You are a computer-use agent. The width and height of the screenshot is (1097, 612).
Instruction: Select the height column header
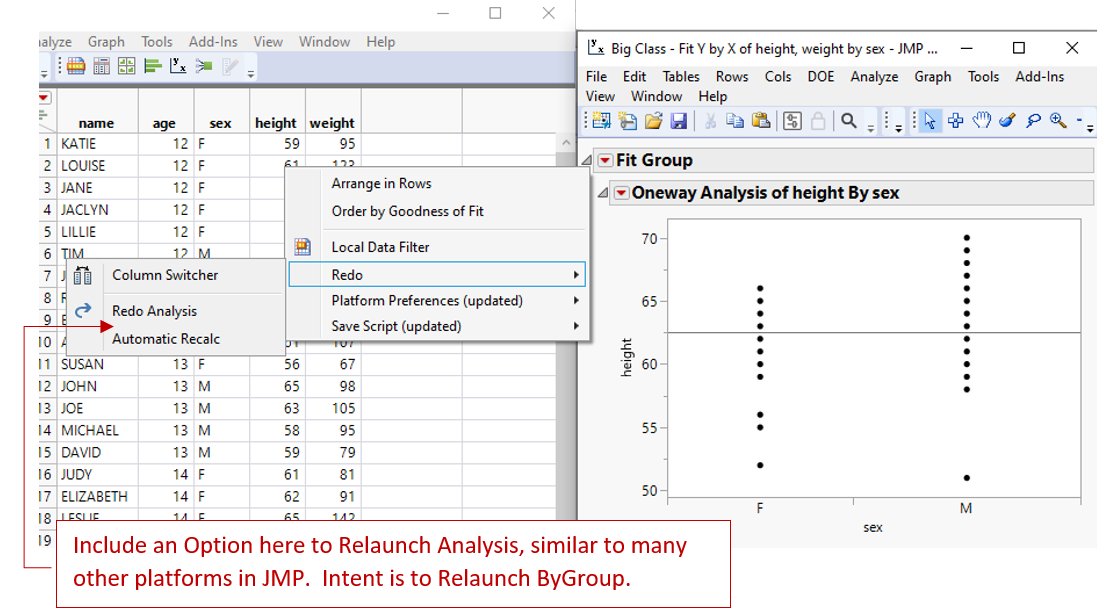(276, 123)
